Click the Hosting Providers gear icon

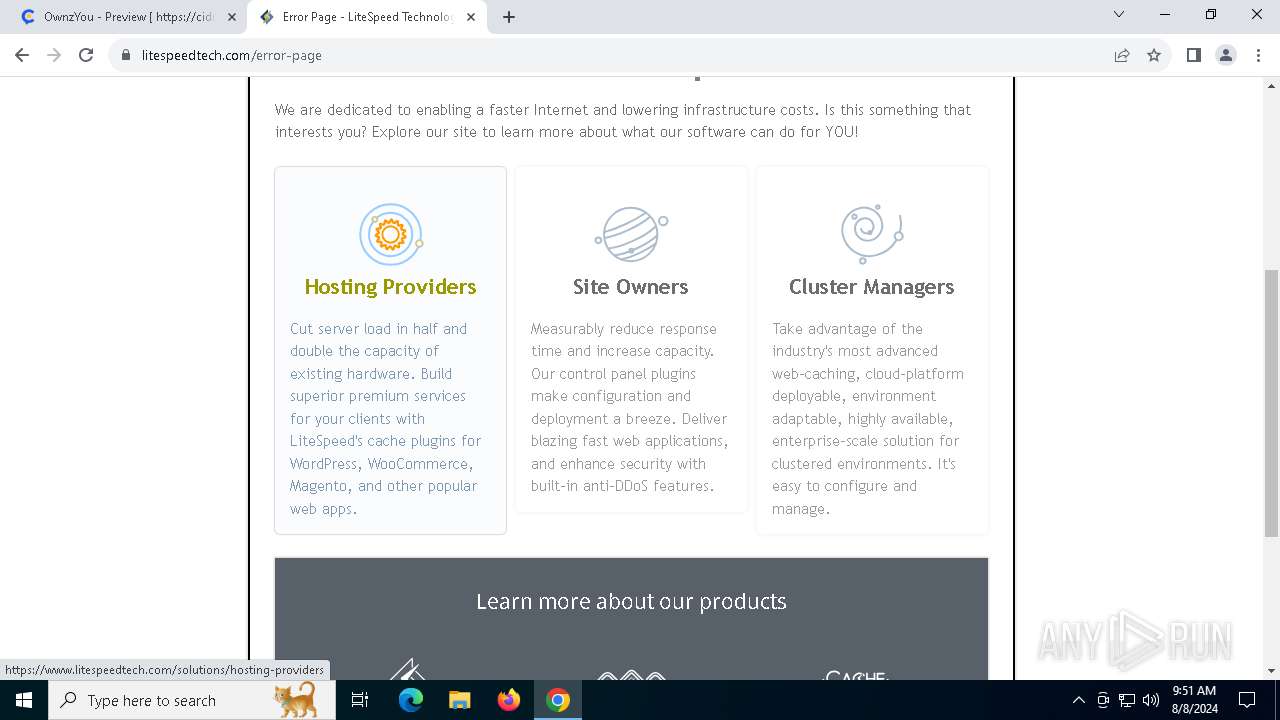tap(390, 234)
